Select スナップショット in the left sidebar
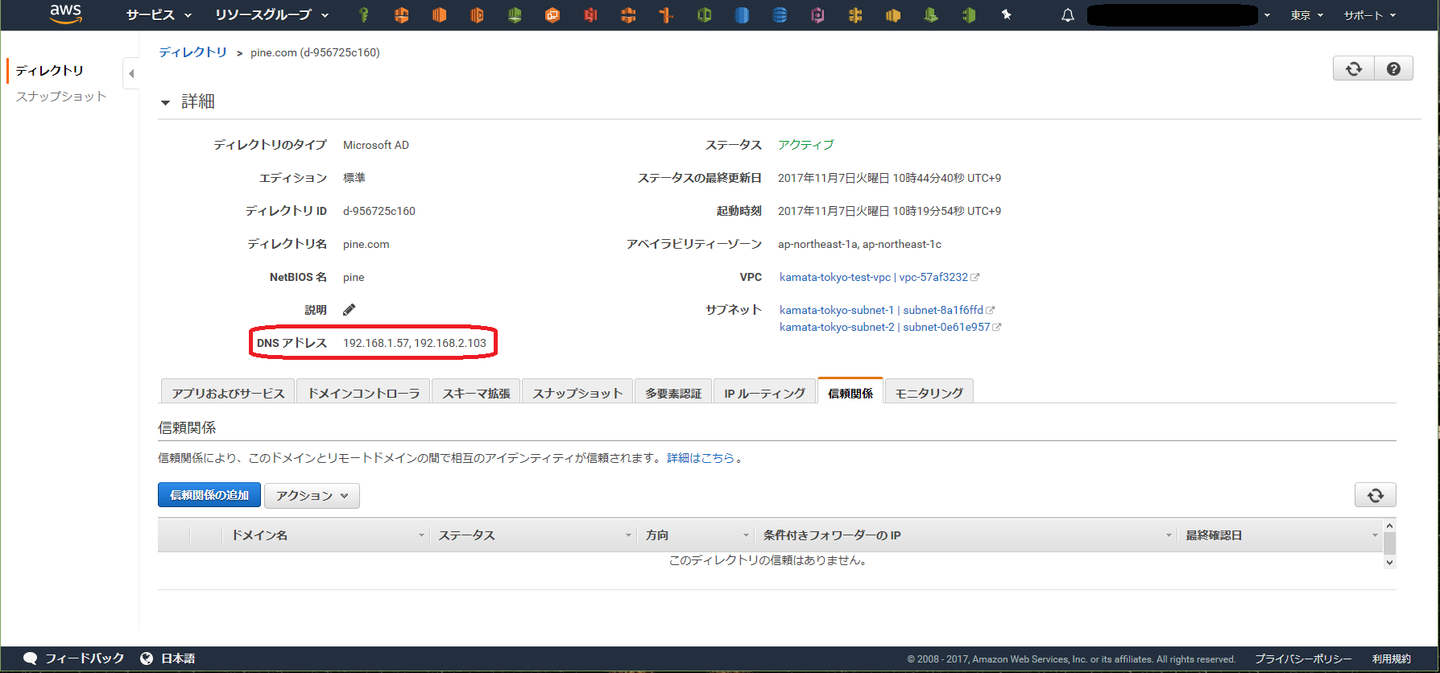 pos(61,96)
